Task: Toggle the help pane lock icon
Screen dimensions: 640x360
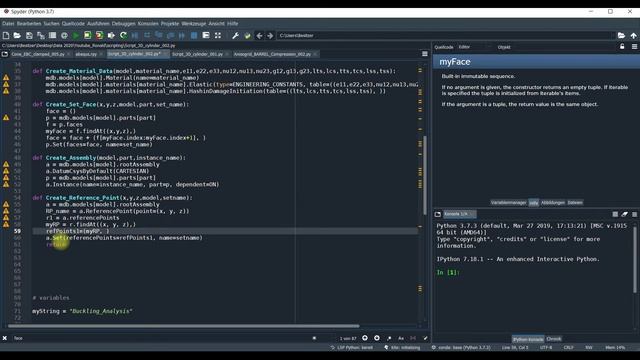Action: click(622, 47)
